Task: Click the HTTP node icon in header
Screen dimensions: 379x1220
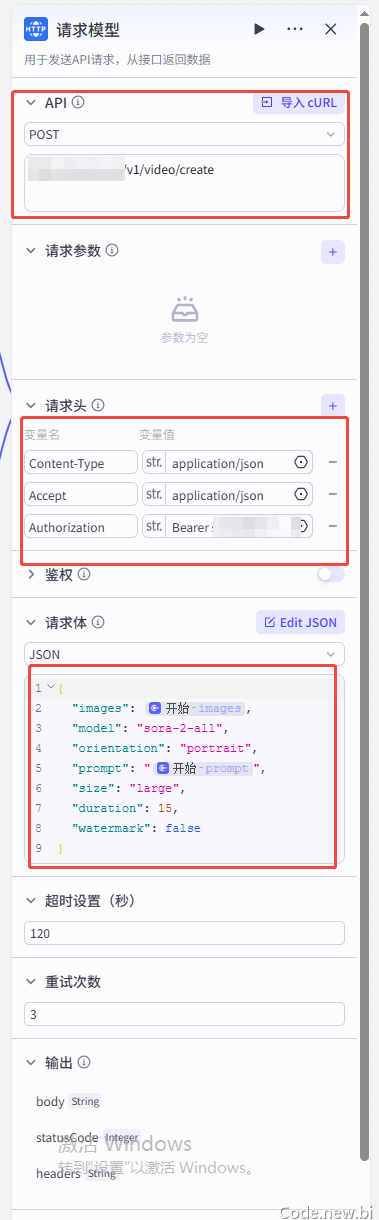Action: point(36,30)
